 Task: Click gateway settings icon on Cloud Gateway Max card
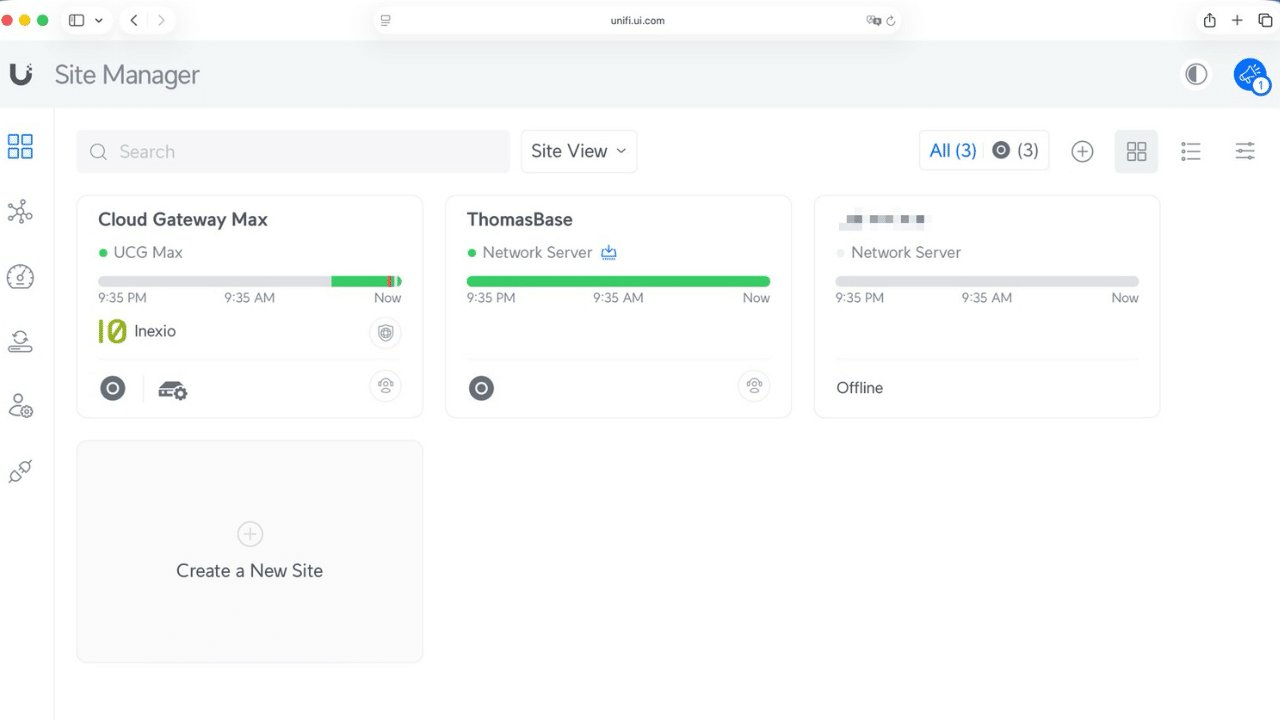point(173,390)
